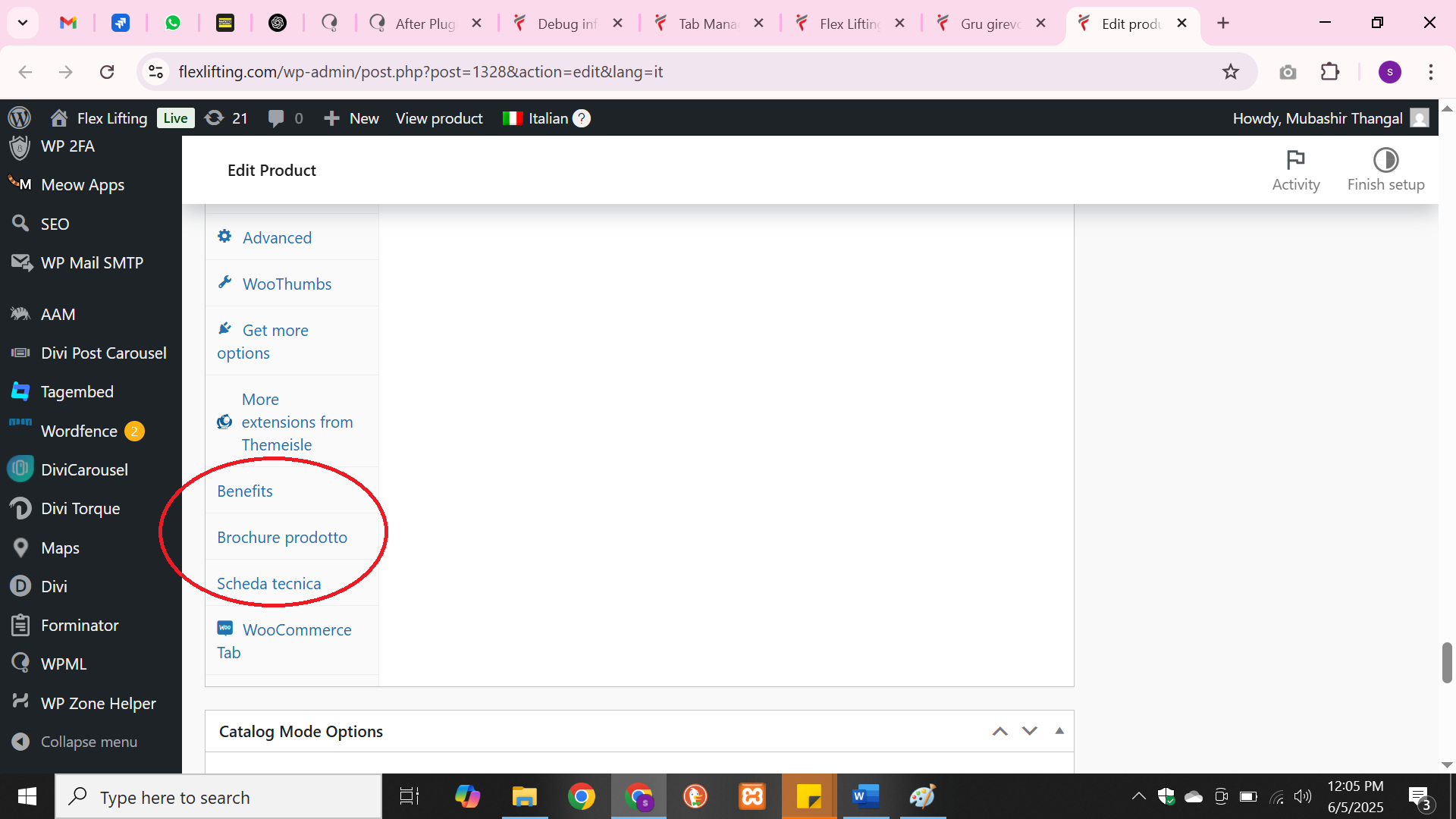Open File Explorer from the taskbar
The image size is (1456, 819).
tap(524, 797)
